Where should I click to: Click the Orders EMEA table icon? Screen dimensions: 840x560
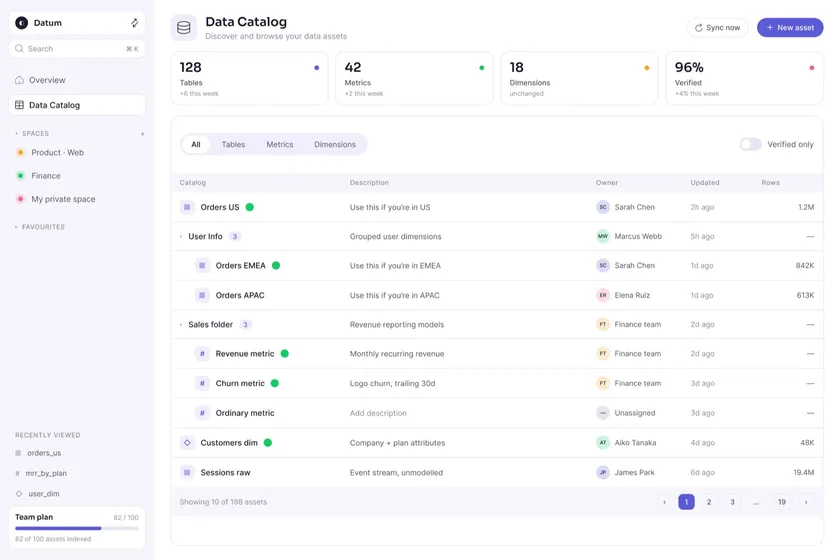[202, 265]
